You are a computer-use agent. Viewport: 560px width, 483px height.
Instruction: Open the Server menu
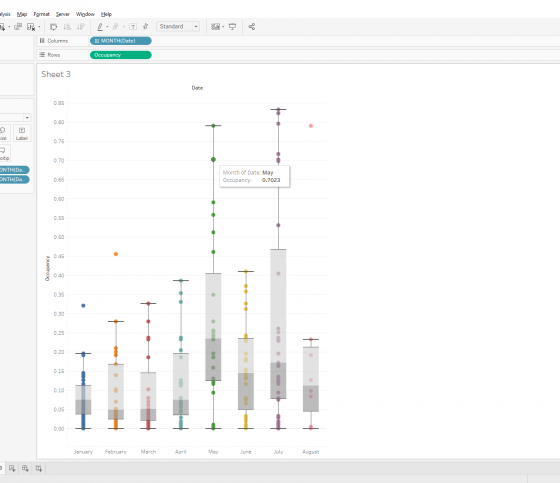tap(62, 14)
